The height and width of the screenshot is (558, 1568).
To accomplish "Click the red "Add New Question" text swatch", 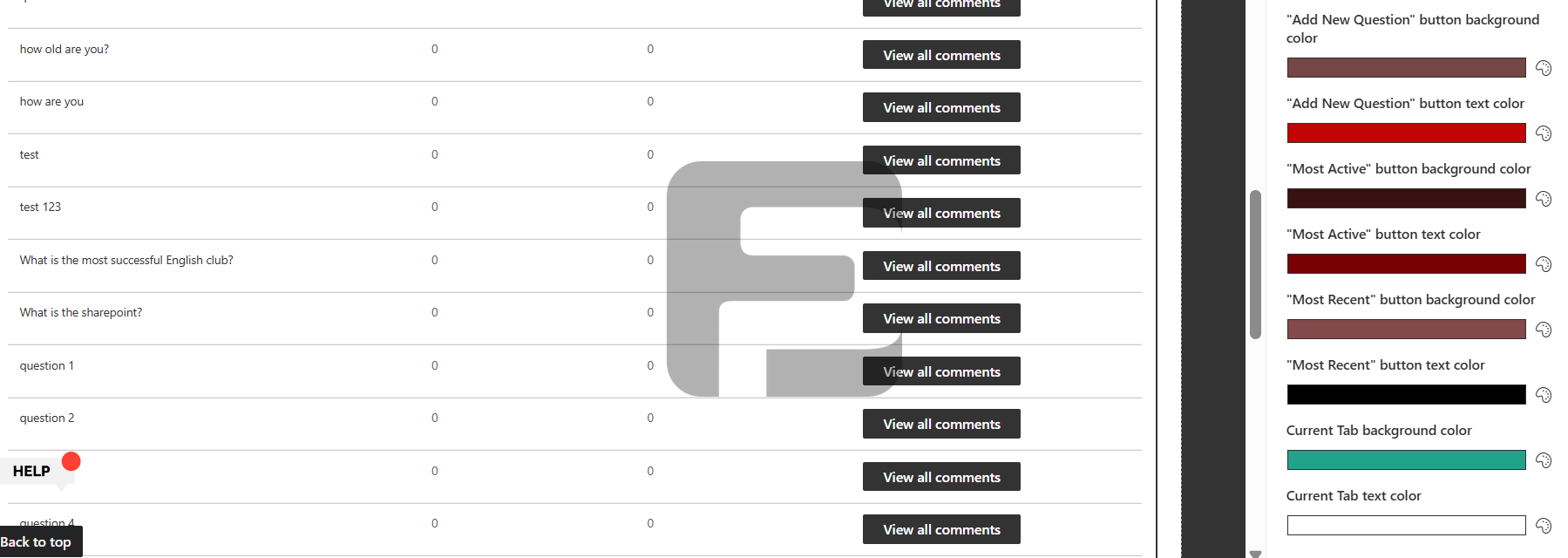I will [x=1406, y=133].
